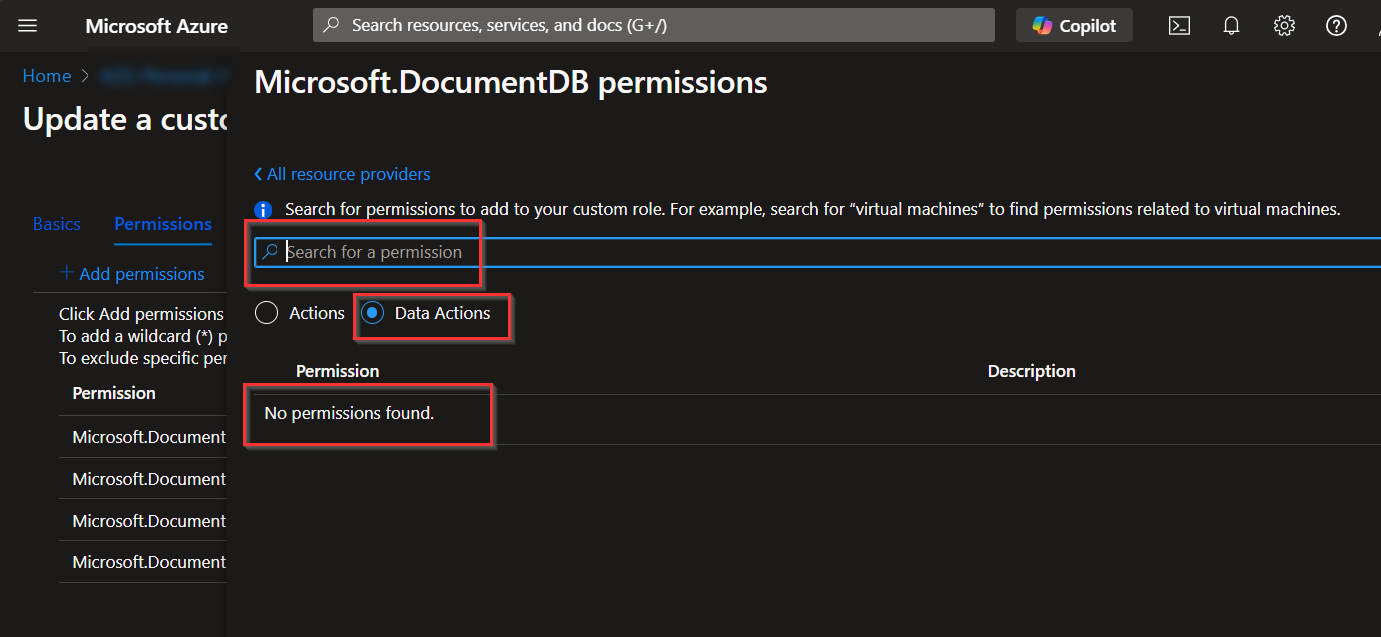Screen dimensions: 1381x637
Task: Switch to the Permissions tab
Action: [163, 224]
